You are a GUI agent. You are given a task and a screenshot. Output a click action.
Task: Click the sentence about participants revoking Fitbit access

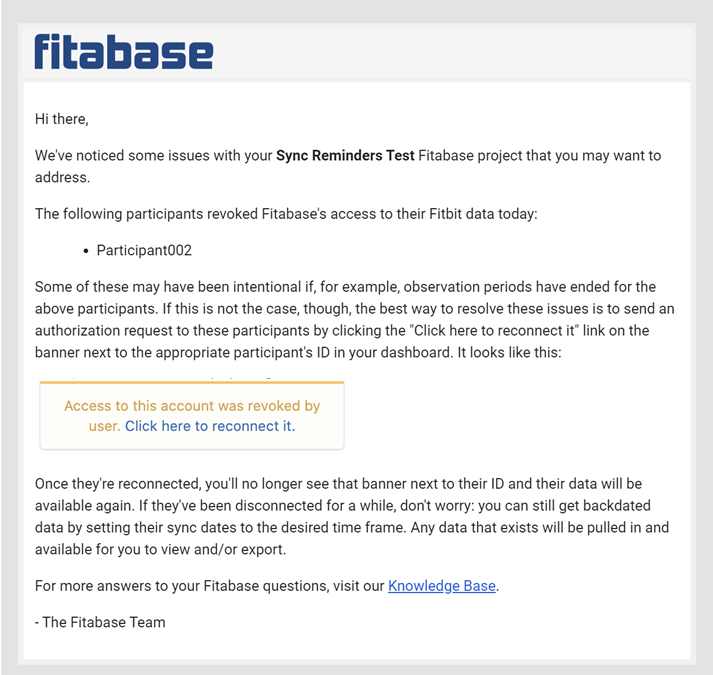point(286,214)
